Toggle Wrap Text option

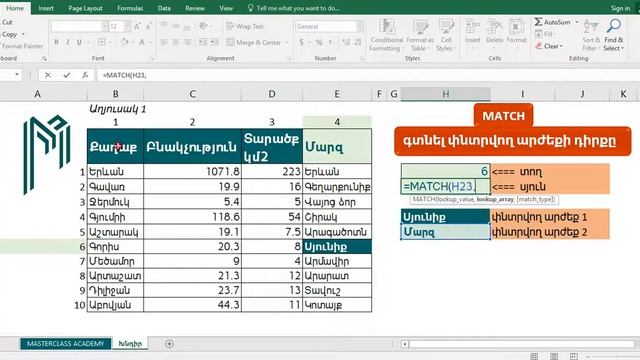tap(245, 27)
